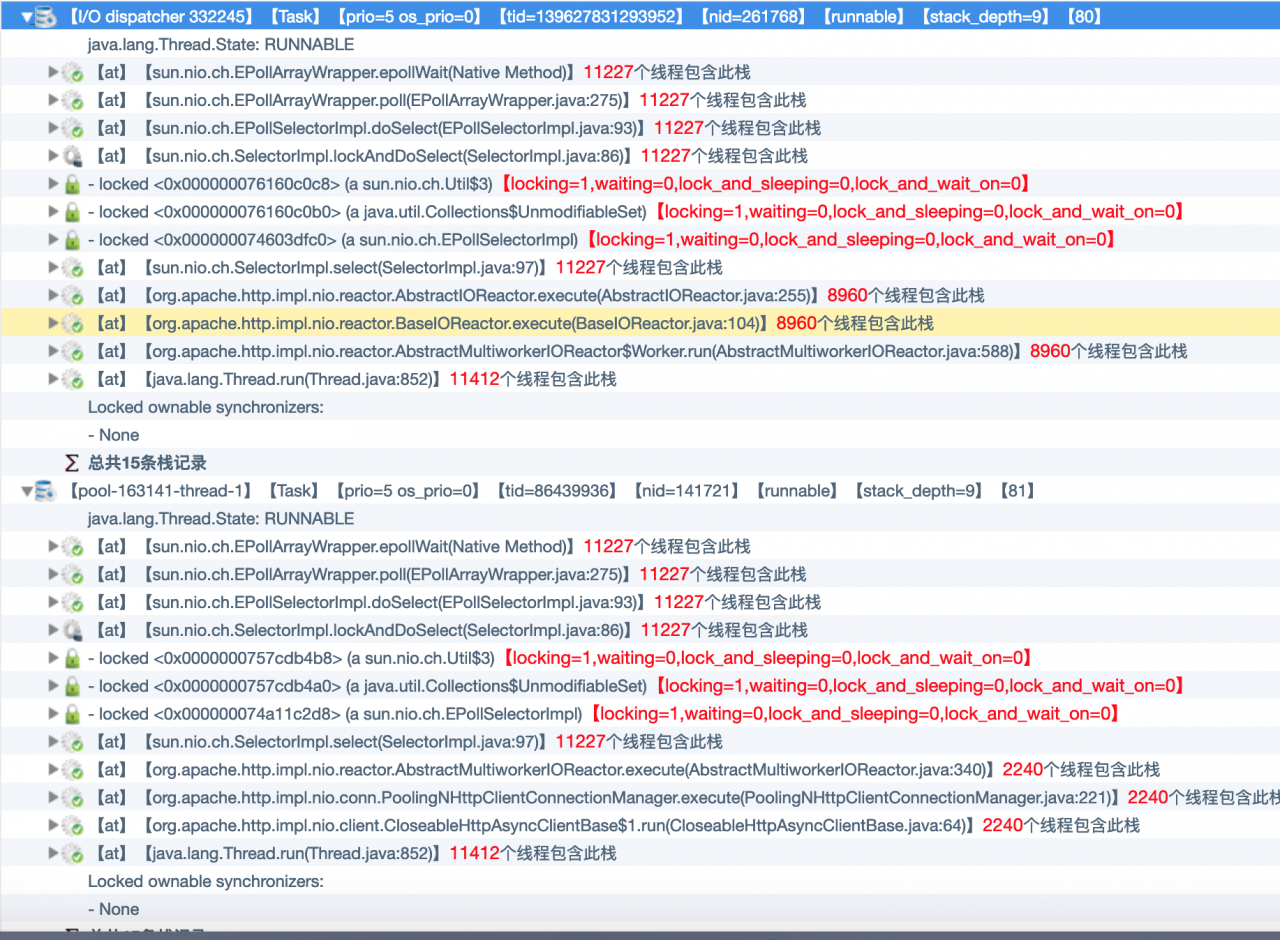Viewport: 1280px width, 940px height.
Task: Click frame icon on CloseableHttpAsyncClientBase$1.run row
Action: [72, 826]
